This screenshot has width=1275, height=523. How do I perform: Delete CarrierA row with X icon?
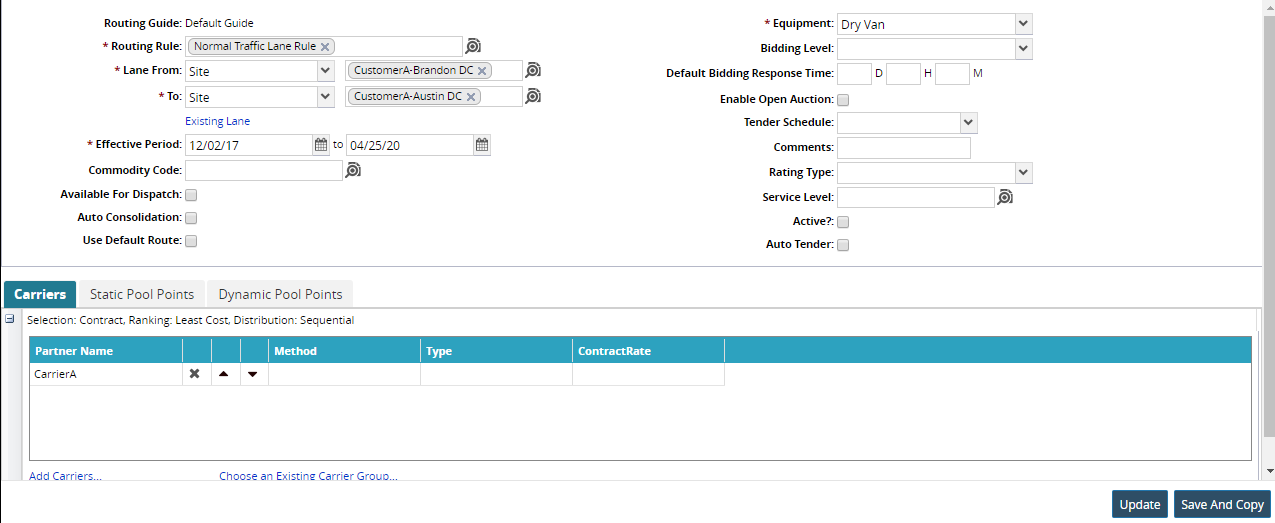(x=195, y=374)
